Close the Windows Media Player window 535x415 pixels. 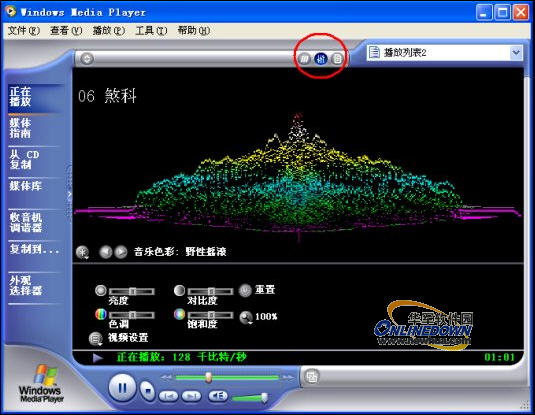click(521, 13)
